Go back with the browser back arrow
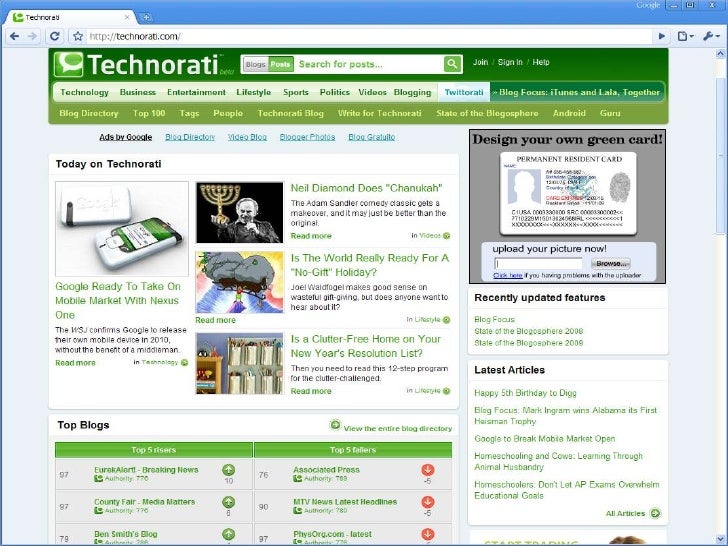Image resolution: width=728 pixels, height=546 pixels. [x=14, y=36]
